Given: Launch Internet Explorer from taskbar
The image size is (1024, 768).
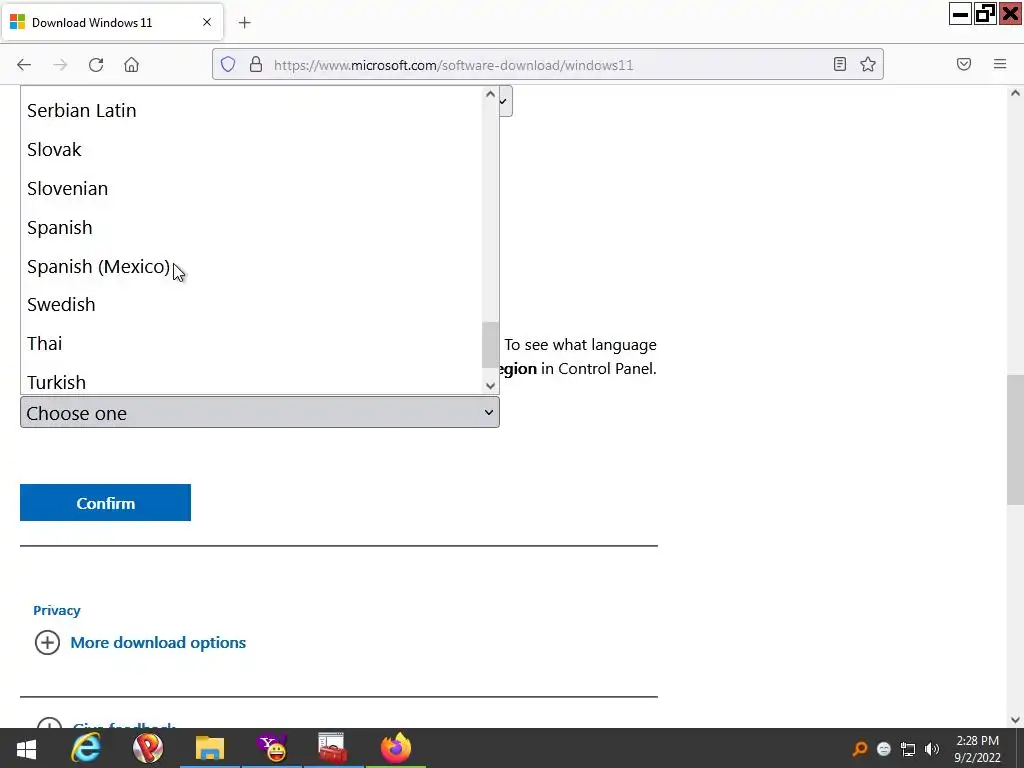Looking at the screenshot, I should 86,748.
